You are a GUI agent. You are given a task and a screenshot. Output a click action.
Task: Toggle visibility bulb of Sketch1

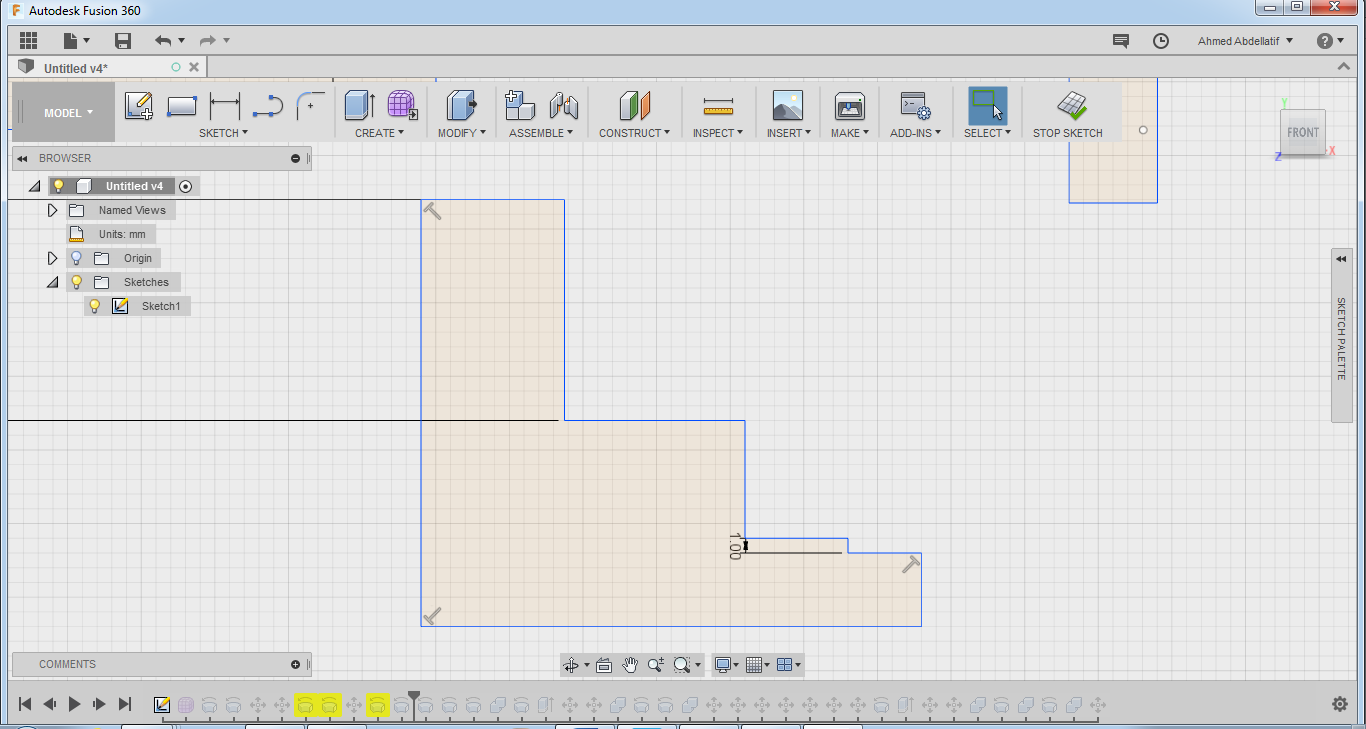click(95, 306)
